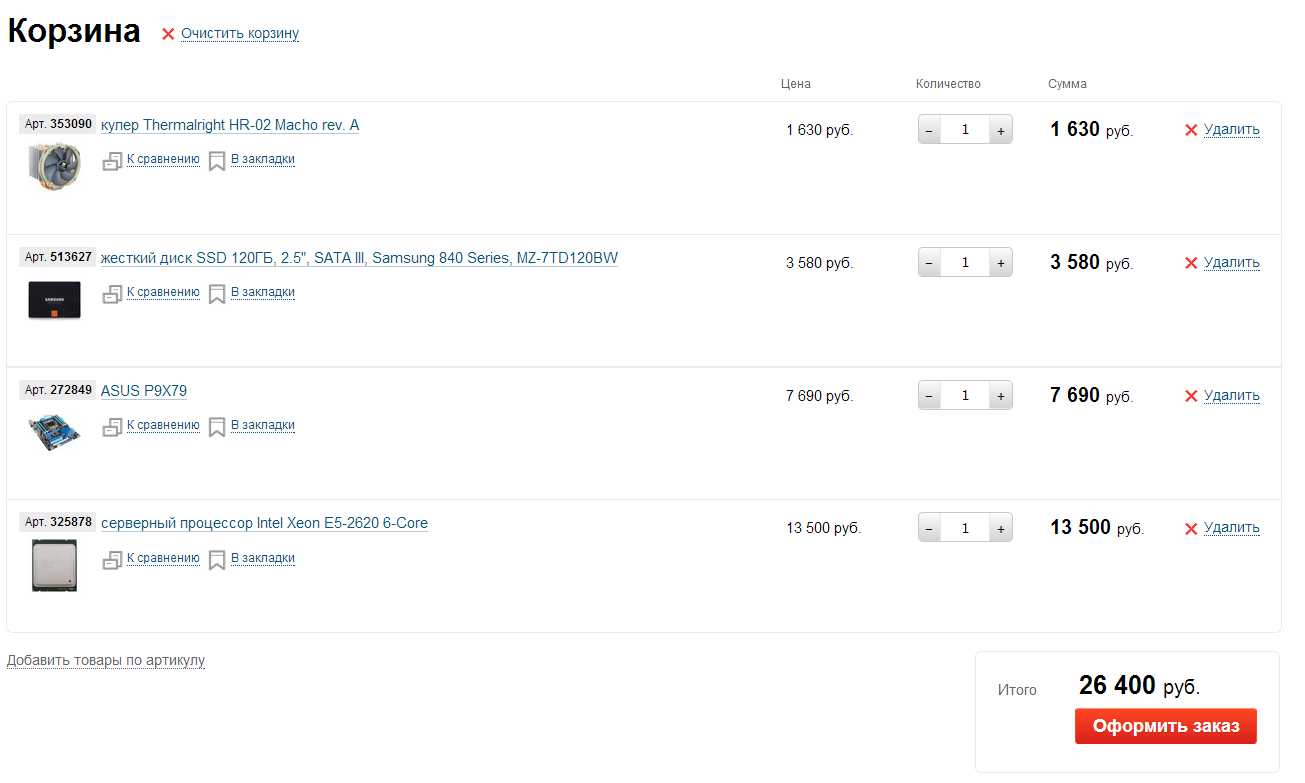The width and height of the screenshot is (1305, 783).
Task: Decrease quantity of Samsung SSD
Action: click(929, 263)
